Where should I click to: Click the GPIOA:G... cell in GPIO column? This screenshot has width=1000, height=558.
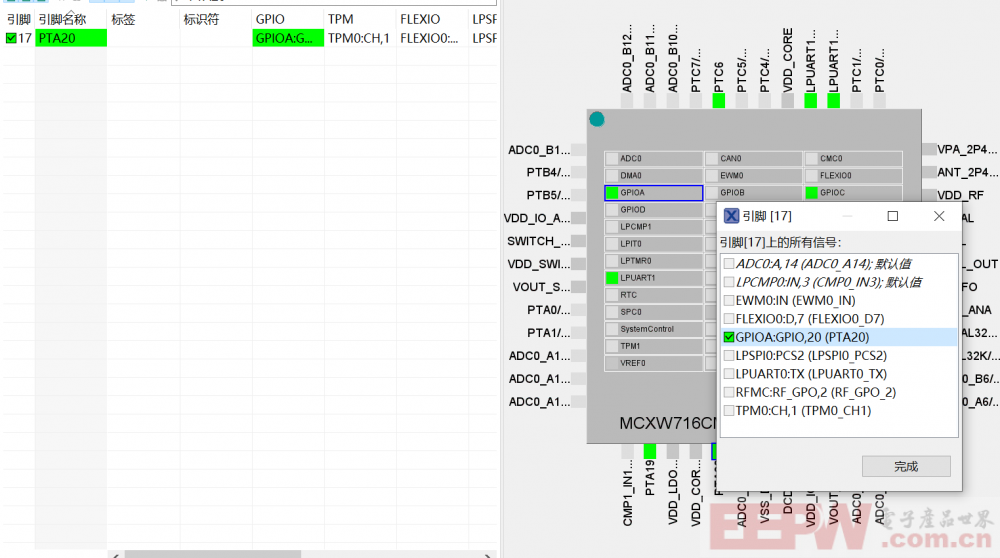point(288,38)
